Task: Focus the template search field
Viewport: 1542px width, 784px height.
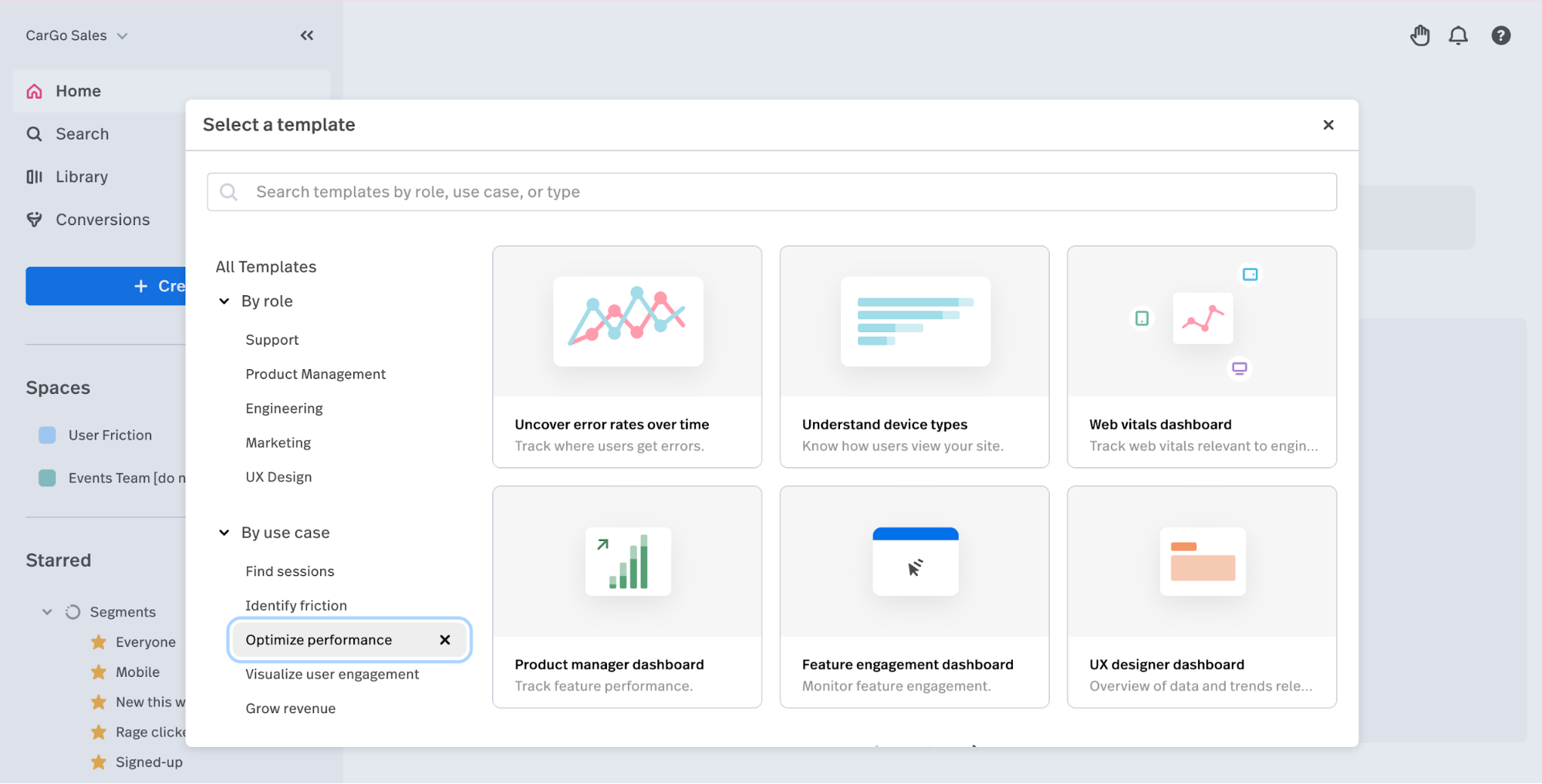Action: [x=771, y=192]
